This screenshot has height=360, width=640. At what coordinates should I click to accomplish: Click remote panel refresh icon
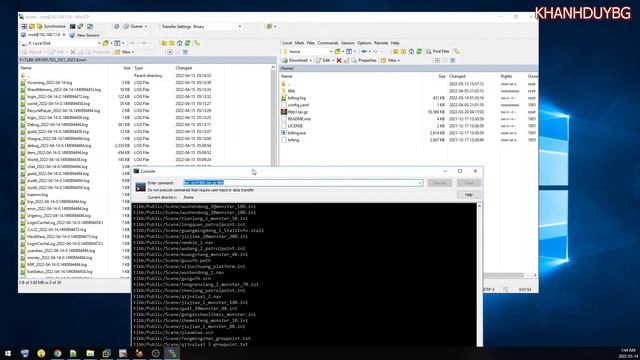pyautogui.click(x=419, y=51)
